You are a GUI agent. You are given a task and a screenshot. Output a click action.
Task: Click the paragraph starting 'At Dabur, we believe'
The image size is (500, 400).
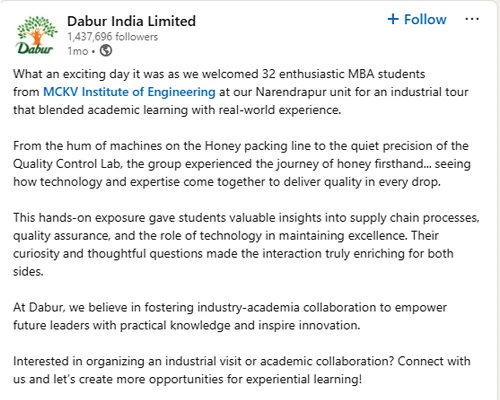[230, 316]
